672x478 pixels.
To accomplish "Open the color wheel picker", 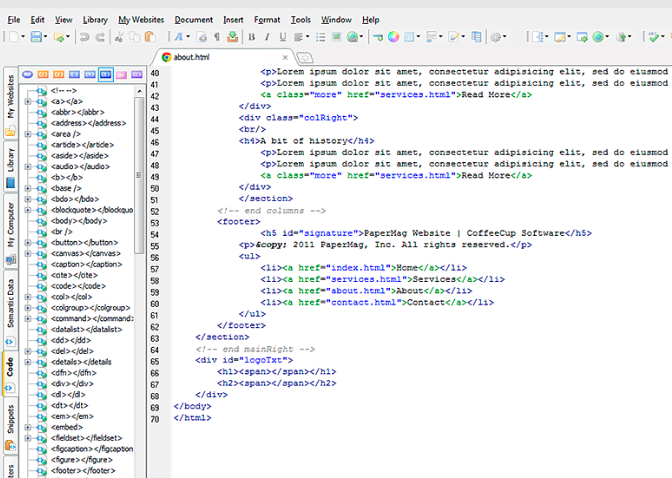I will coord(394,37).
